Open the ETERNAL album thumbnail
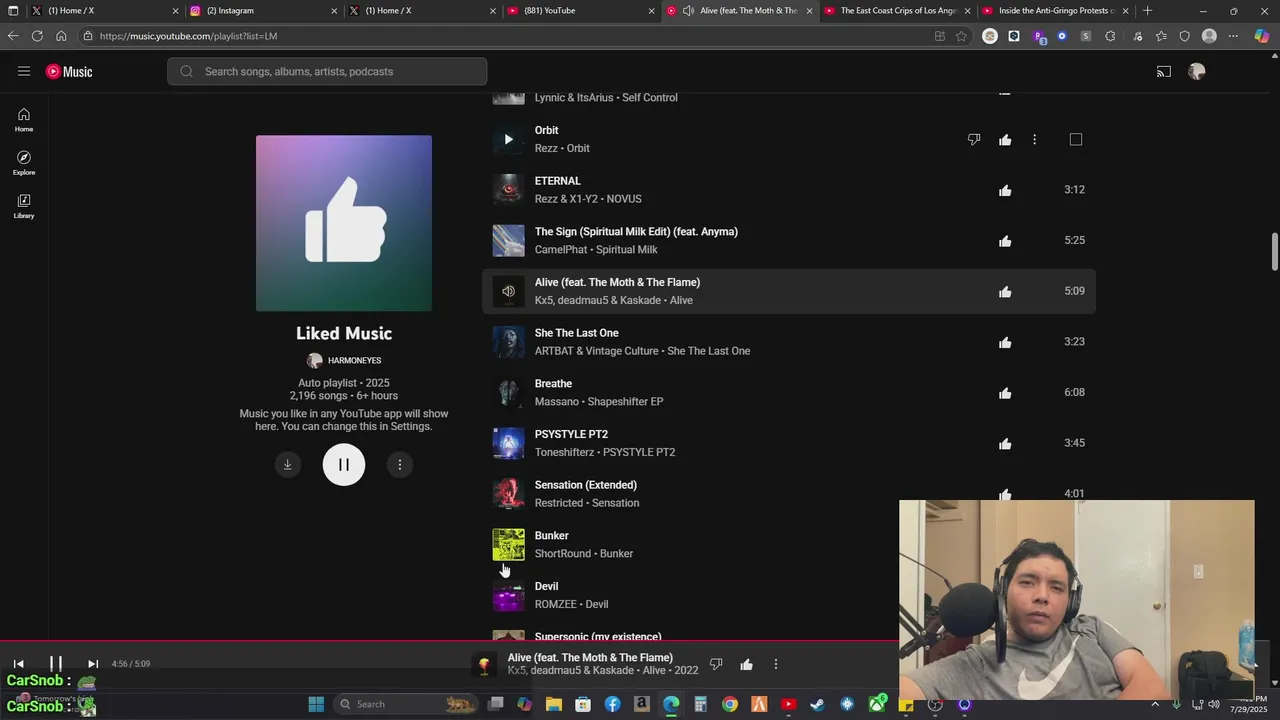 click(x=508, y=190)
